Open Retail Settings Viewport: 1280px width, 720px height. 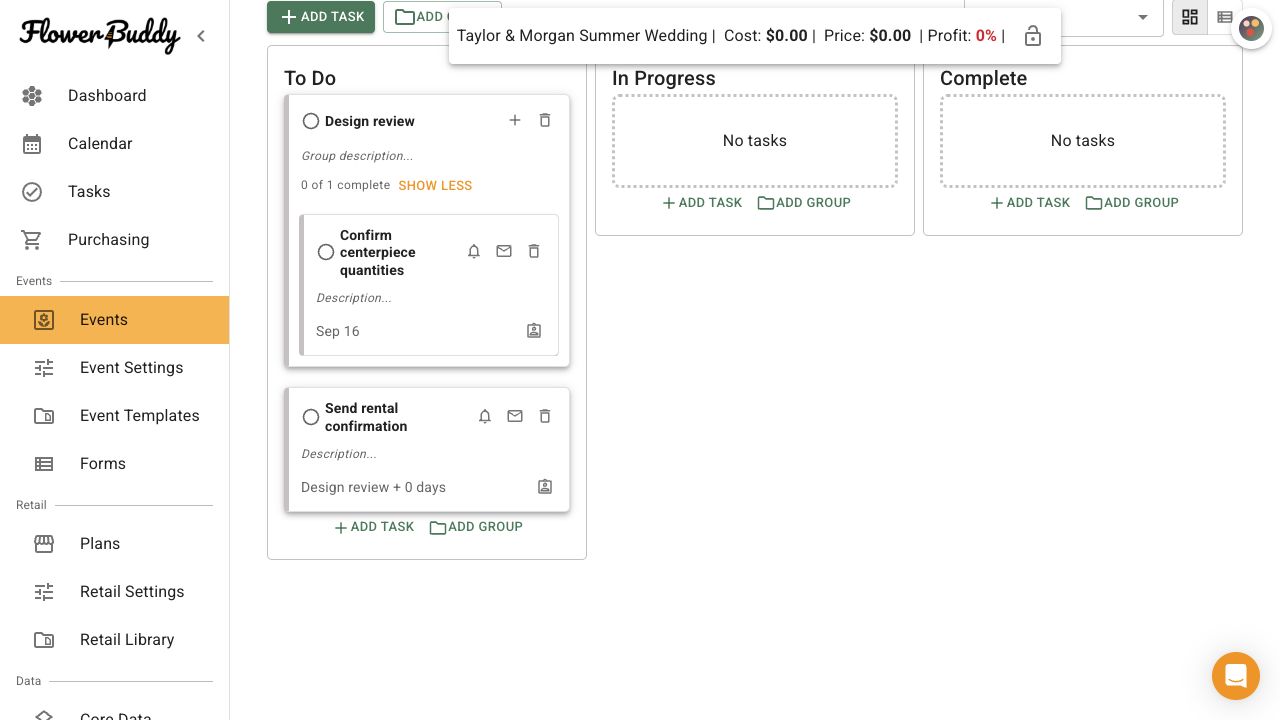point(114,592)
